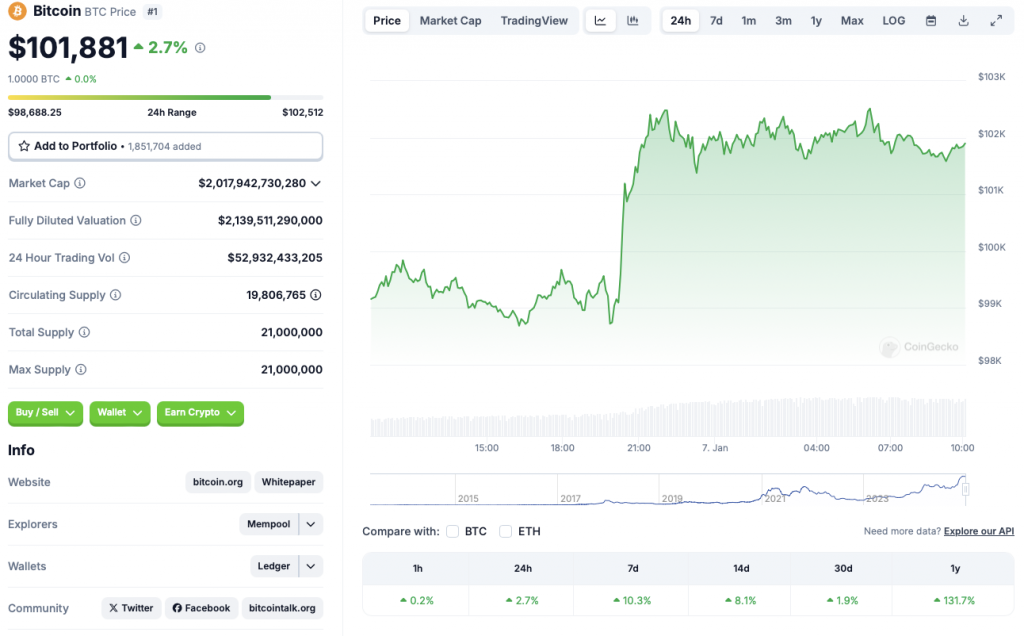Screen dimensions: 1024x636
Task: Show Total Supply info icon
Action: (x=84, y=332)
